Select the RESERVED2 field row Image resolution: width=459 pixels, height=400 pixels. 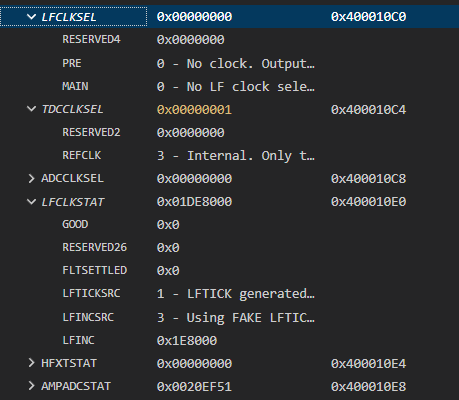click(229, 132)
